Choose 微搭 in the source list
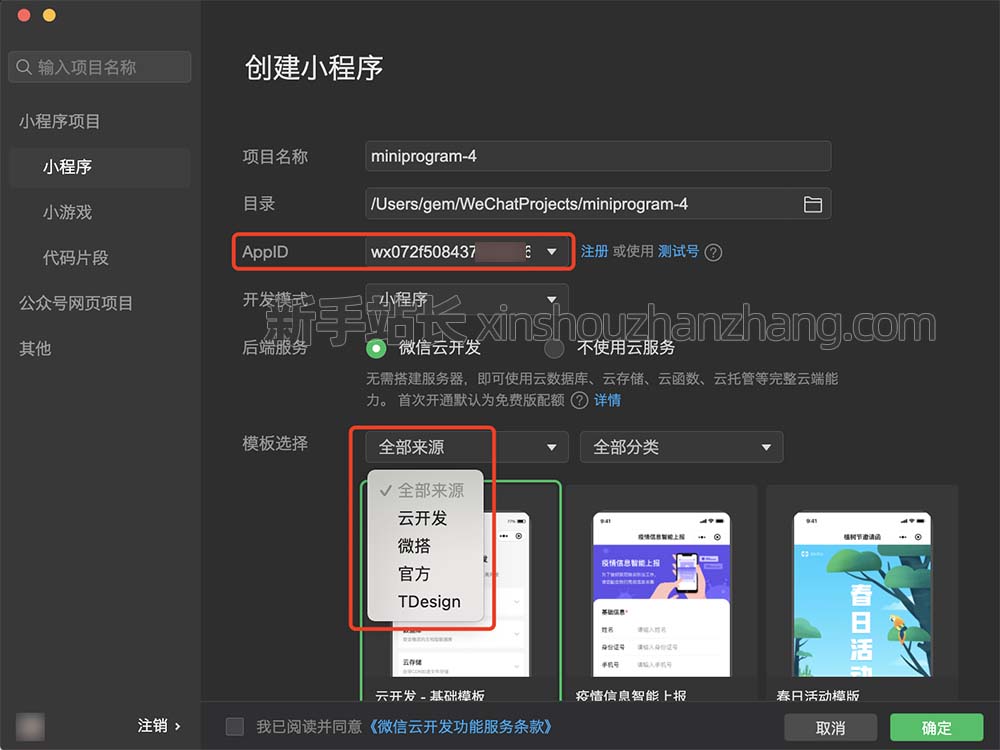This screenshot has height=750, width=1000. (x=425, y=546)
